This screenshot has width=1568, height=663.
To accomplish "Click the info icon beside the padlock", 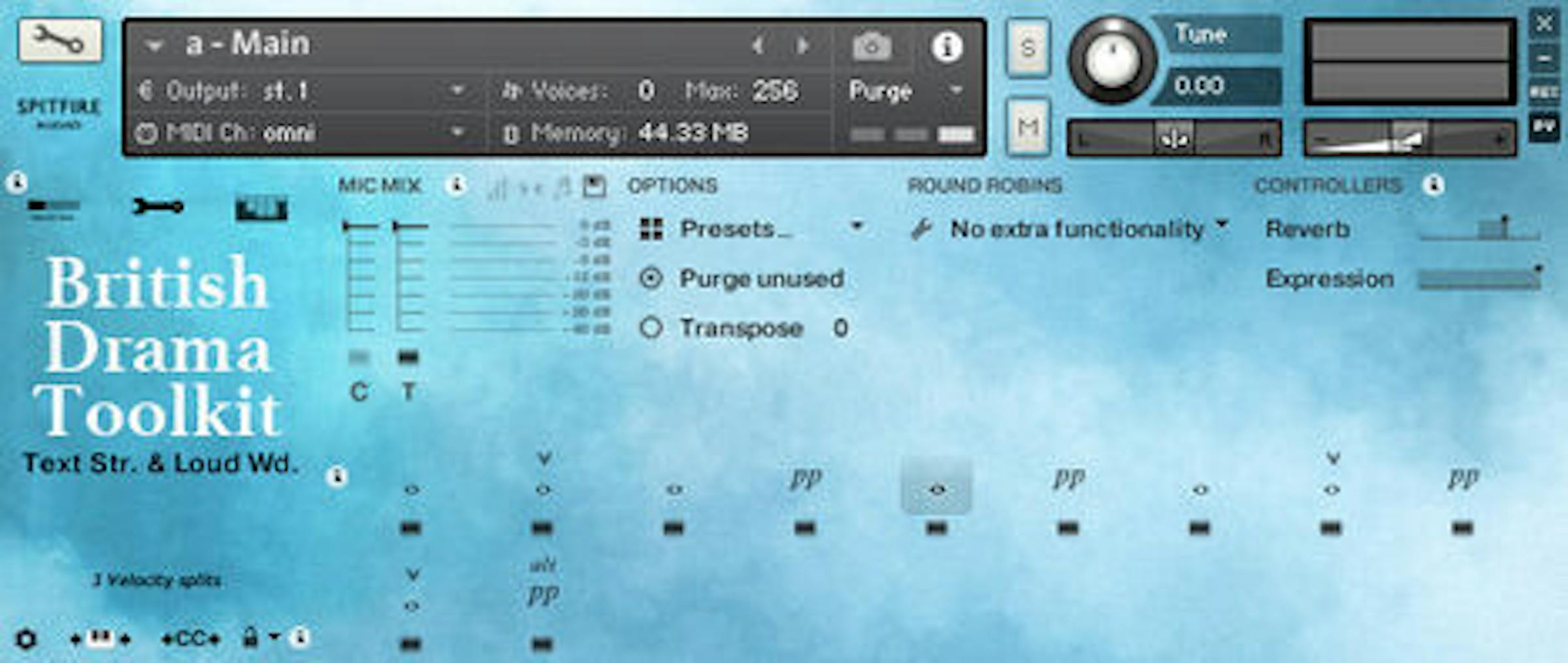I will [299, 636].
